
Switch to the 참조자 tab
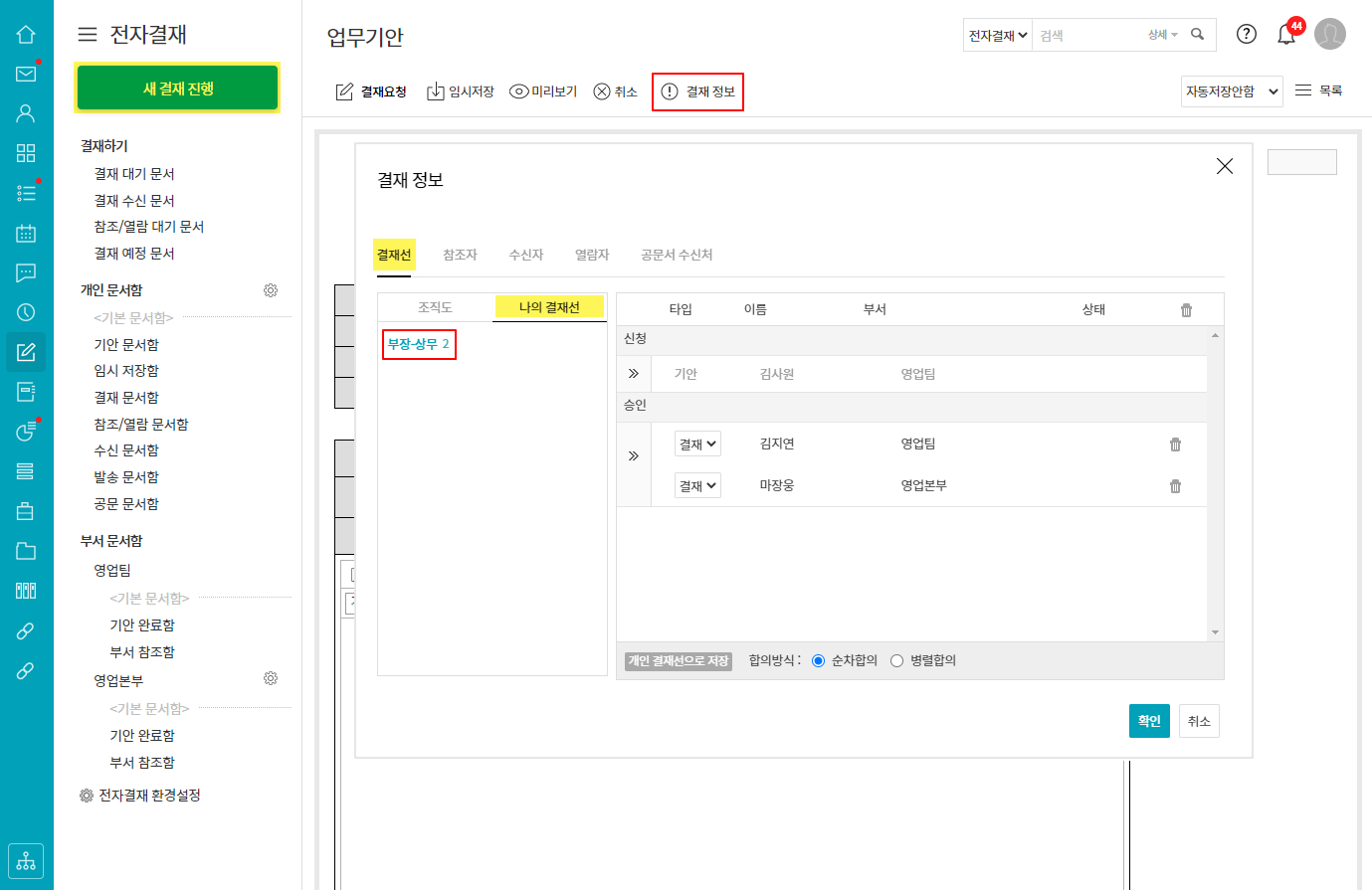(460, 255)
